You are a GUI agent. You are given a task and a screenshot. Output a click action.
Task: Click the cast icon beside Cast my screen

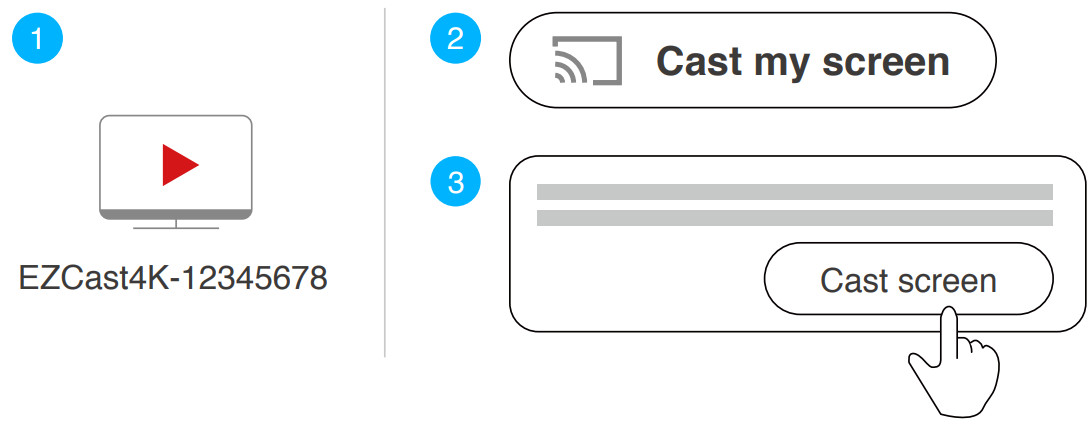587,61
